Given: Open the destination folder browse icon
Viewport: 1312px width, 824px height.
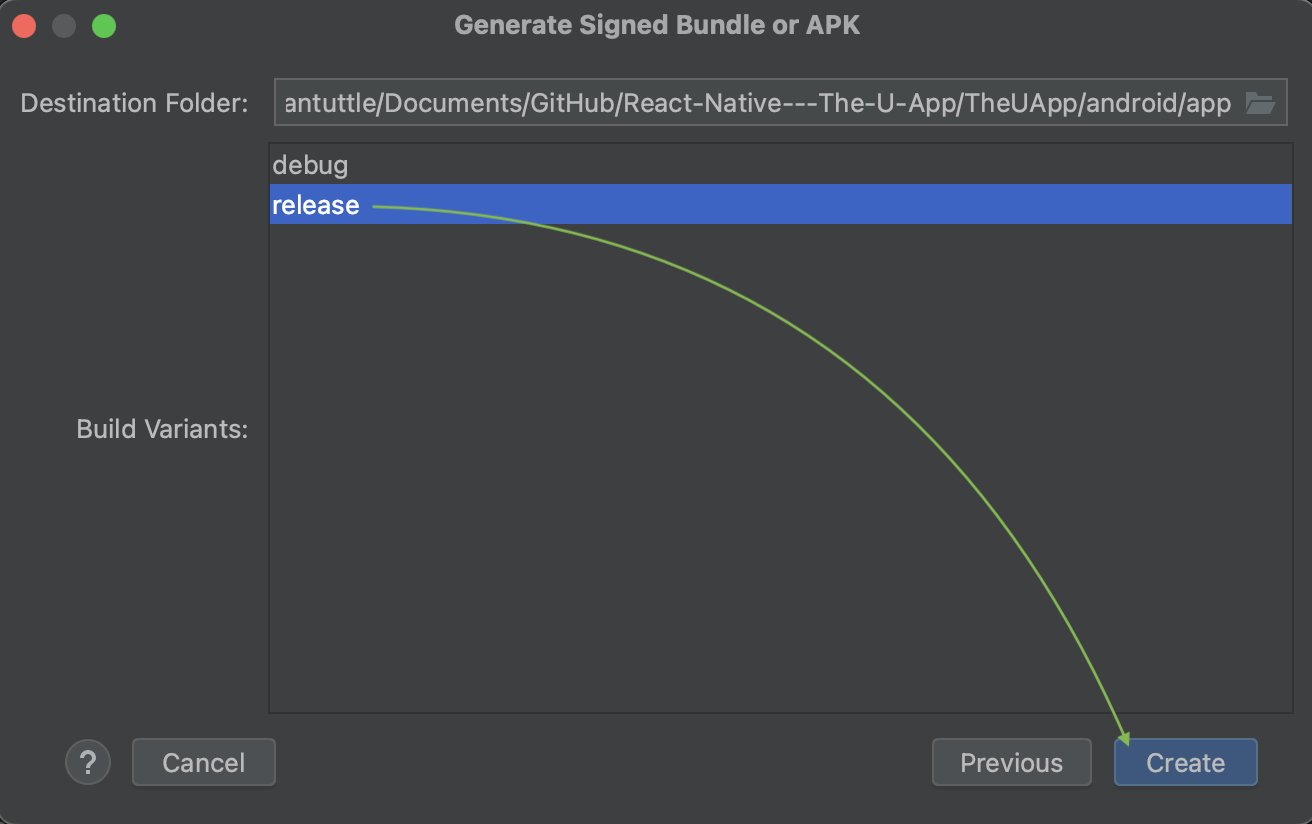Looking at the screenshot, I should click(x=1259, y=103).
